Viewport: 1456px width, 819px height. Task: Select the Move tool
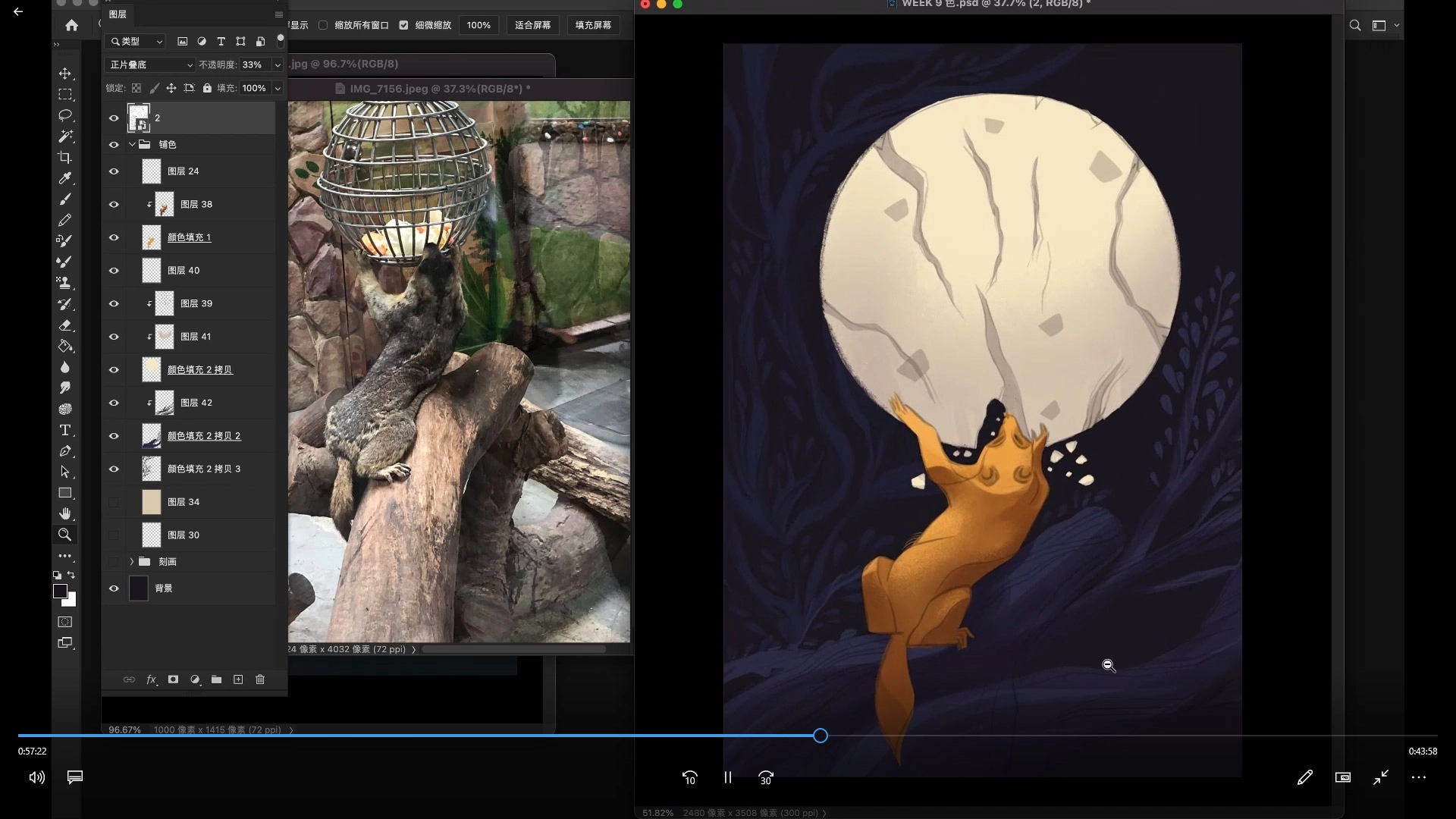[65, 74]
